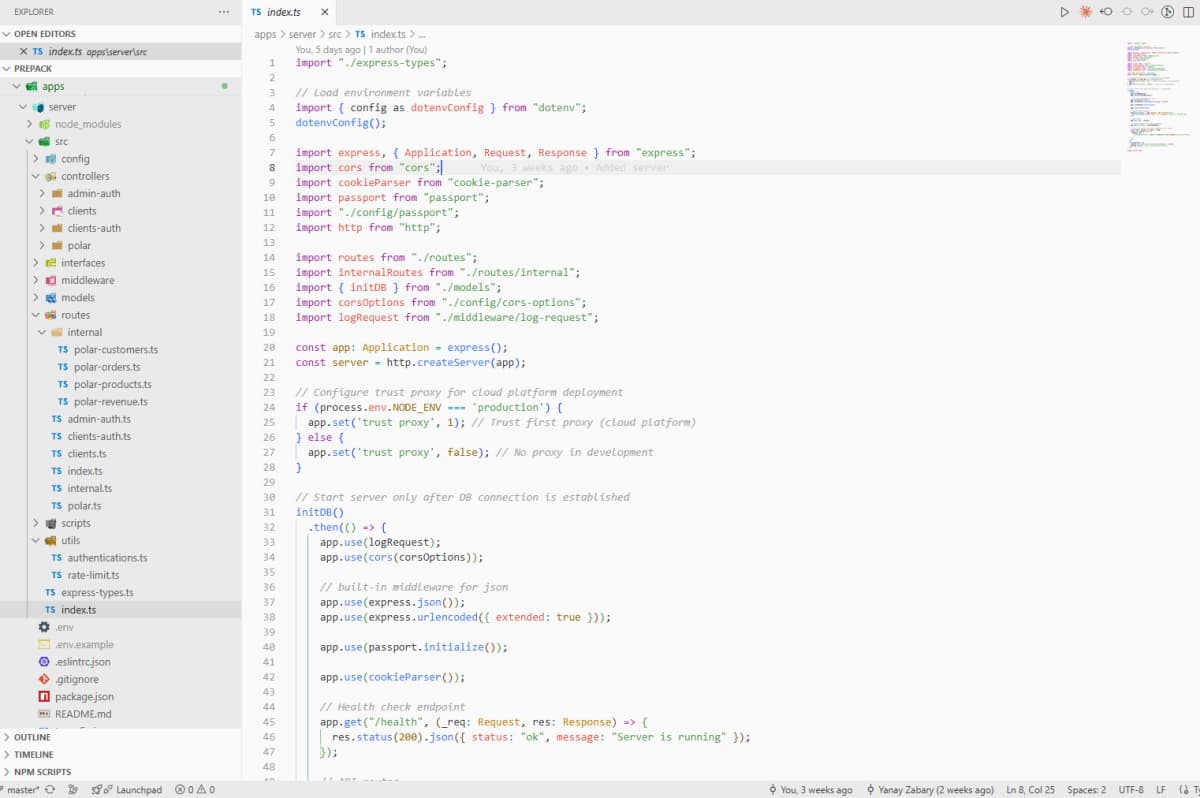Viewport: 1200px width, 798px height.
Task: Click the warnings triangle indicator in the status bar
Action: (x=203, y=789)
